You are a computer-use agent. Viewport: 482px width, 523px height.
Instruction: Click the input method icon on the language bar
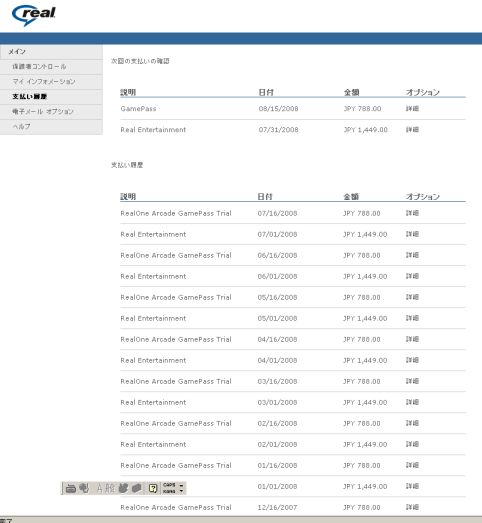[84, 488]
